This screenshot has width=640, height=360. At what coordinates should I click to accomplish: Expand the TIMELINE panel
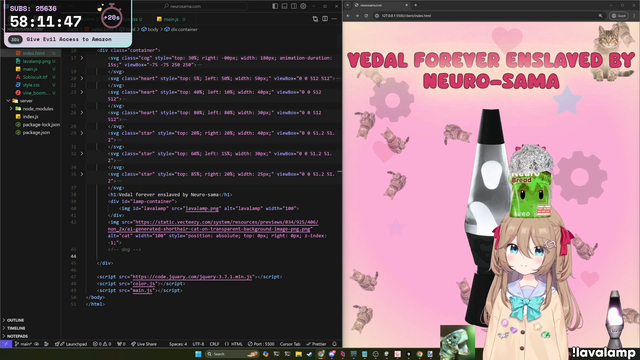pos(16,328)
